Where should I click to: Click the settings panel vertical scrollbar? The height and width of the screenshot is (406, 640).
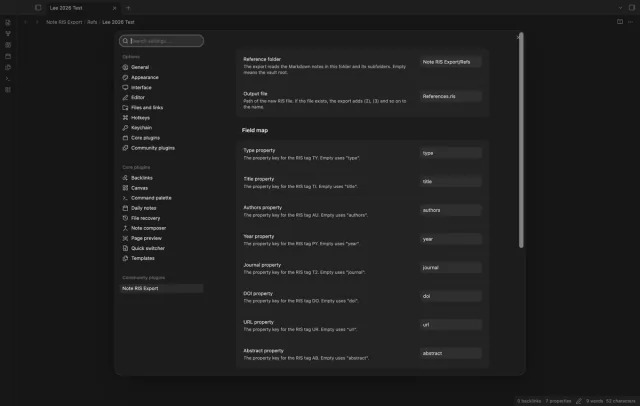tap(521, 140)
